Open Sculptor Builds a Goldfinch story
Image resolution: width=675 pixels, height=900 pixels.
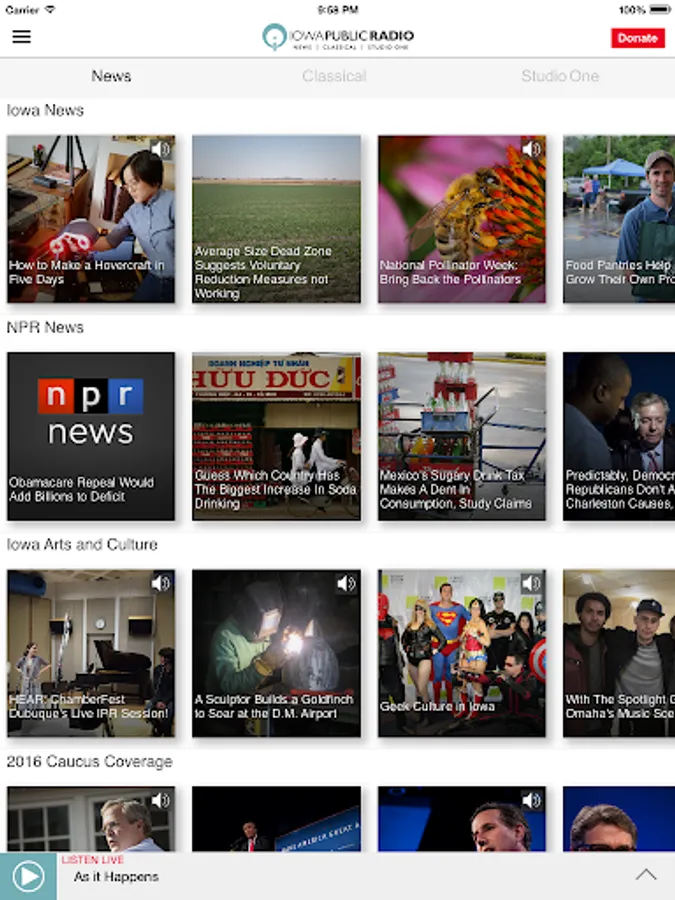coord(276,653)
